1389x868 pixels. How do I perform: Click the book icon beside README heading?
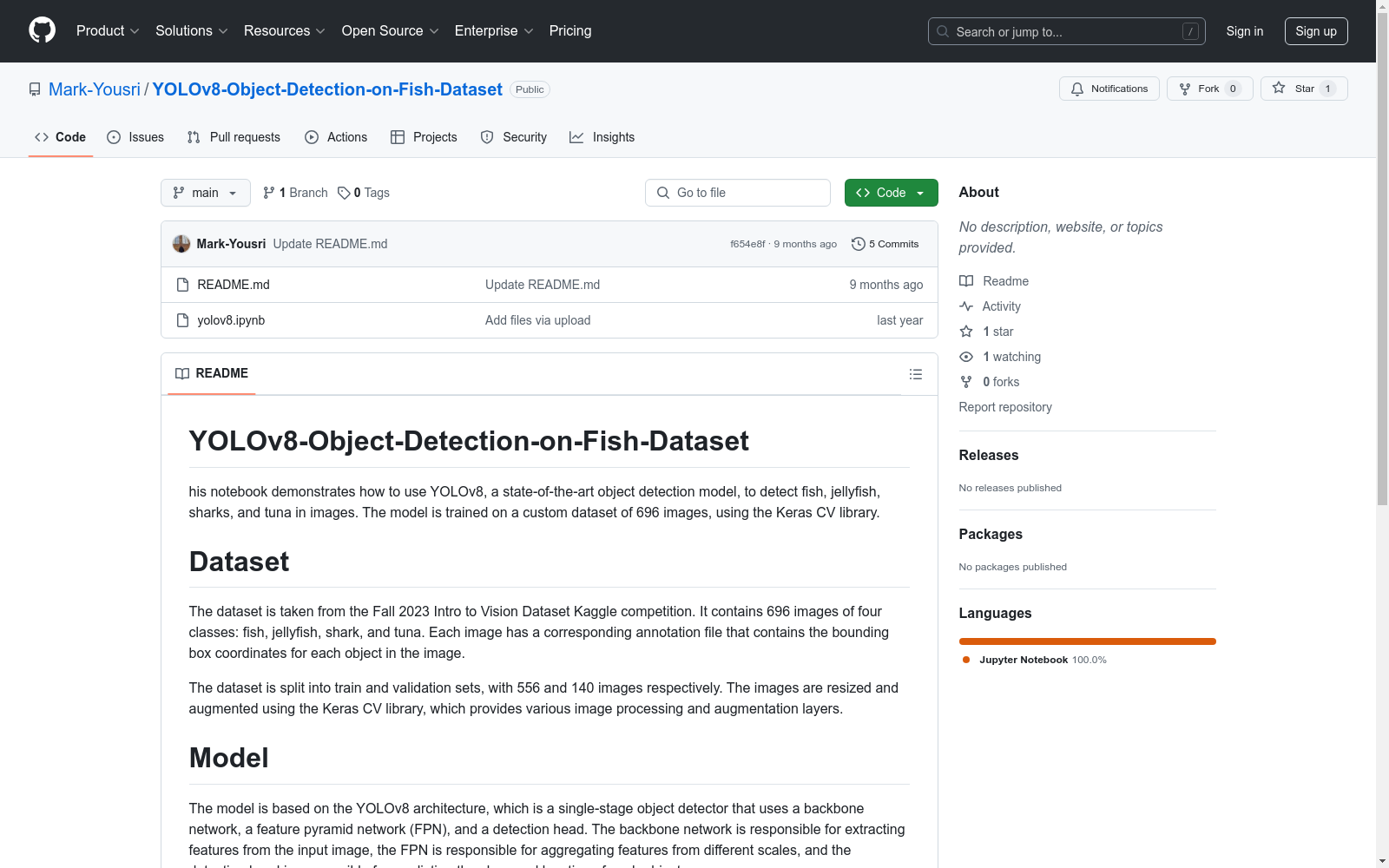click(182, 373)
